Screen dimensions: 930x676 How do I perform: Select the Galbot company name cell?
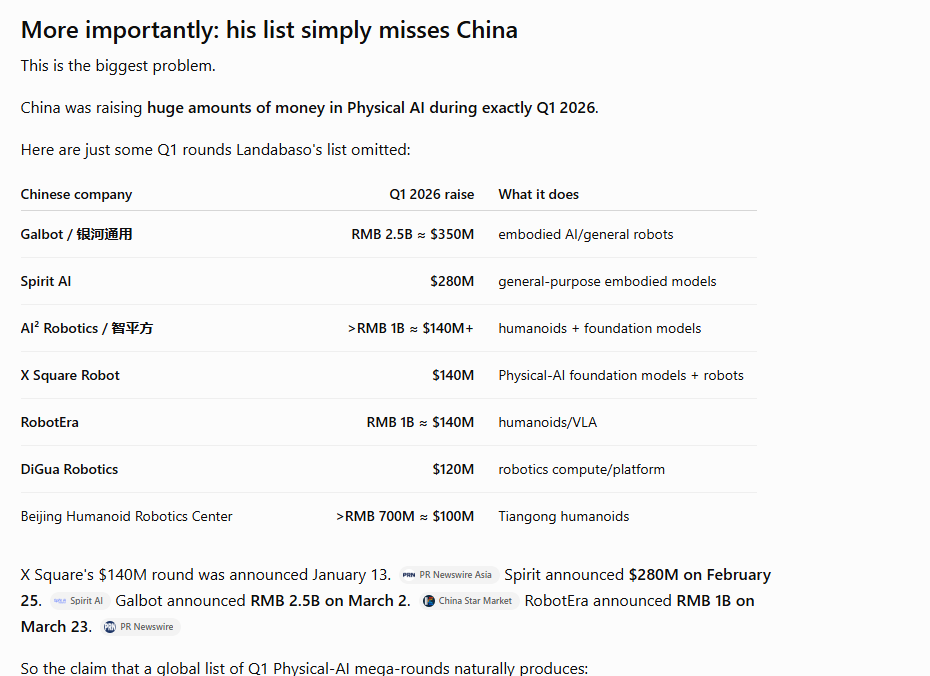point(77,234)
